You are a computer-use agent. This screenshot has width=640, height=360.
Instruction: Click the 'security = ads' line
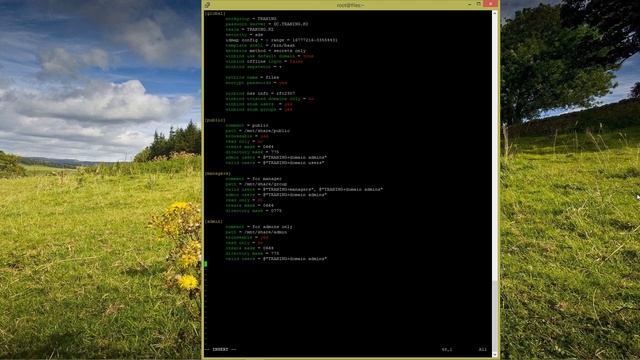[244, 35]
